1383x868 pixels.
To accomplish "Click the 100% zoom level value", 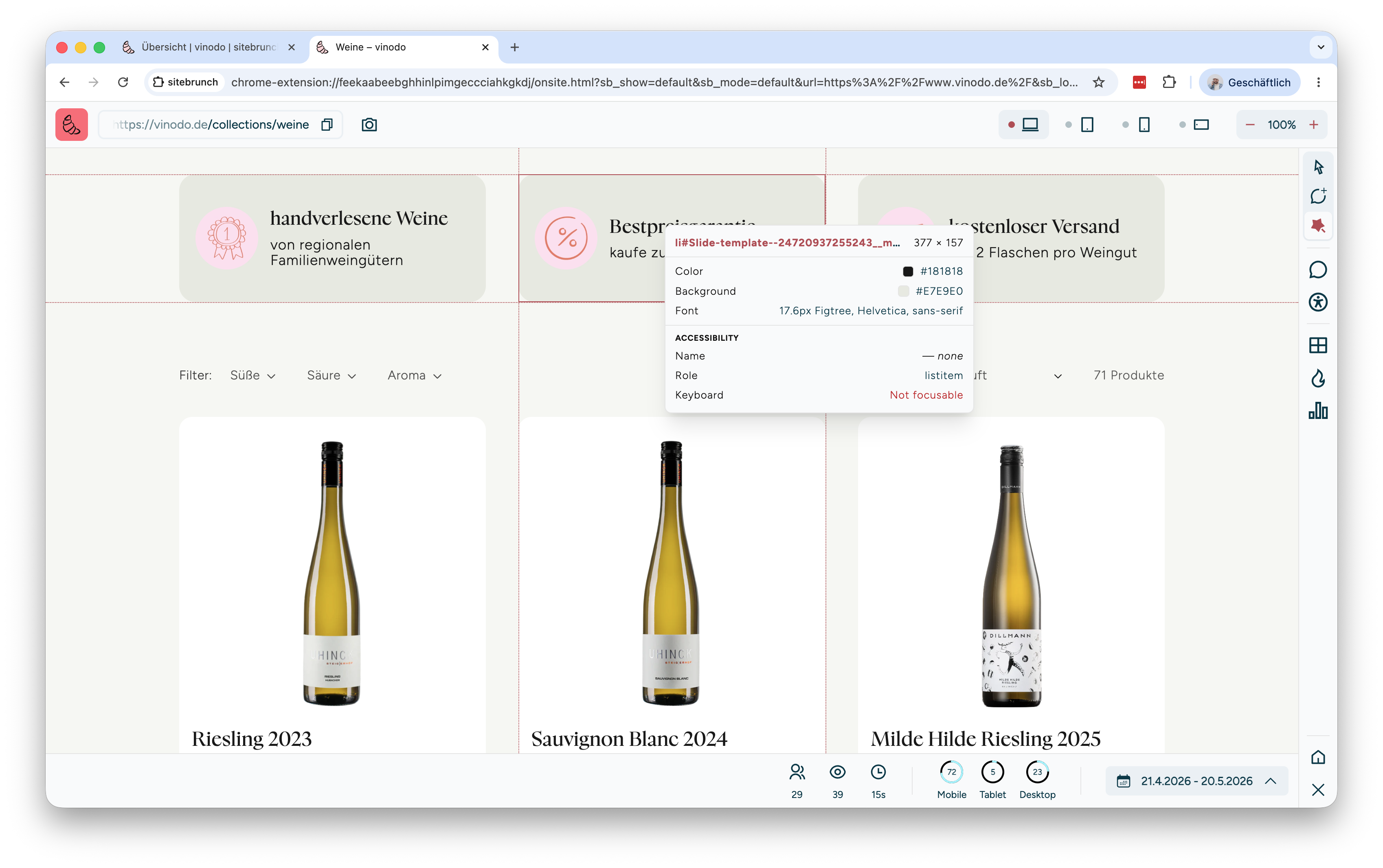I will 1281,125.
